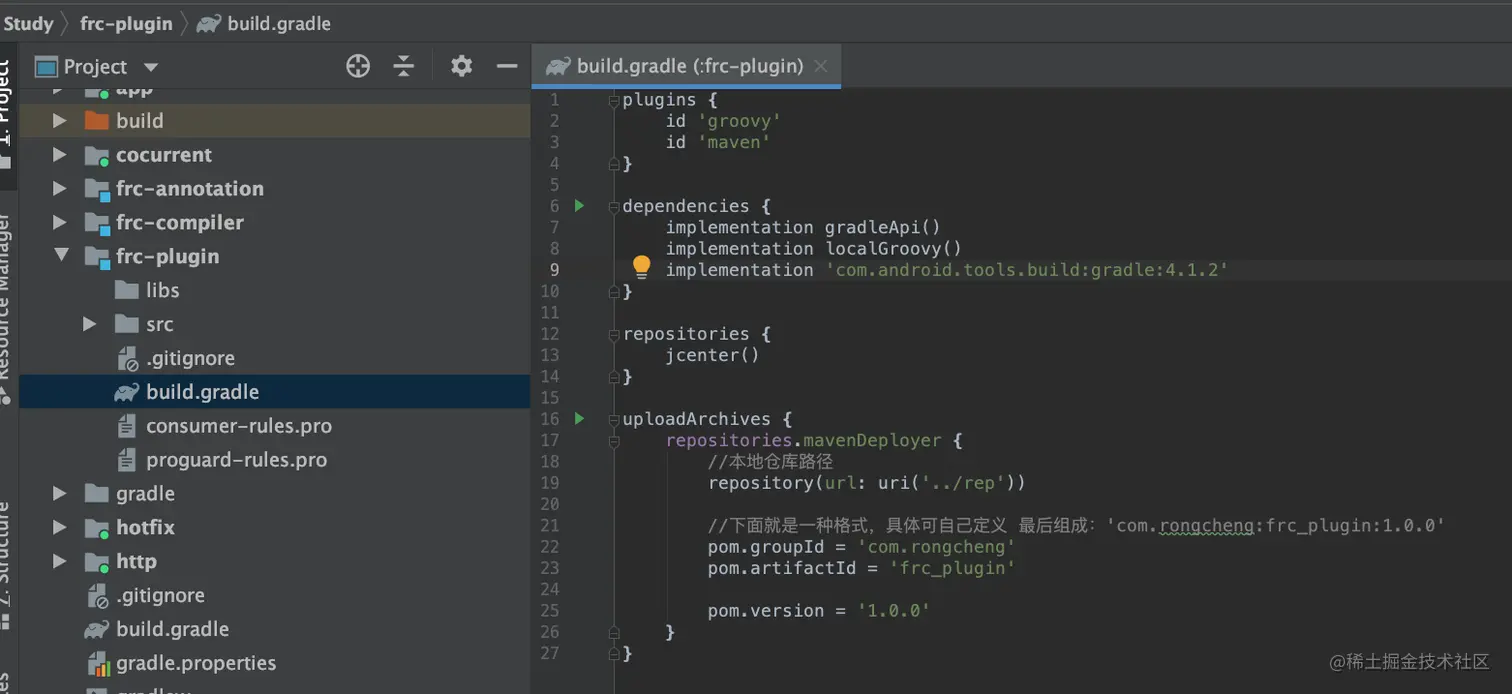Viewport: 1512px width, 694px height.
Task: Click implementation localGroovy() line
Action: coord(813,249)
